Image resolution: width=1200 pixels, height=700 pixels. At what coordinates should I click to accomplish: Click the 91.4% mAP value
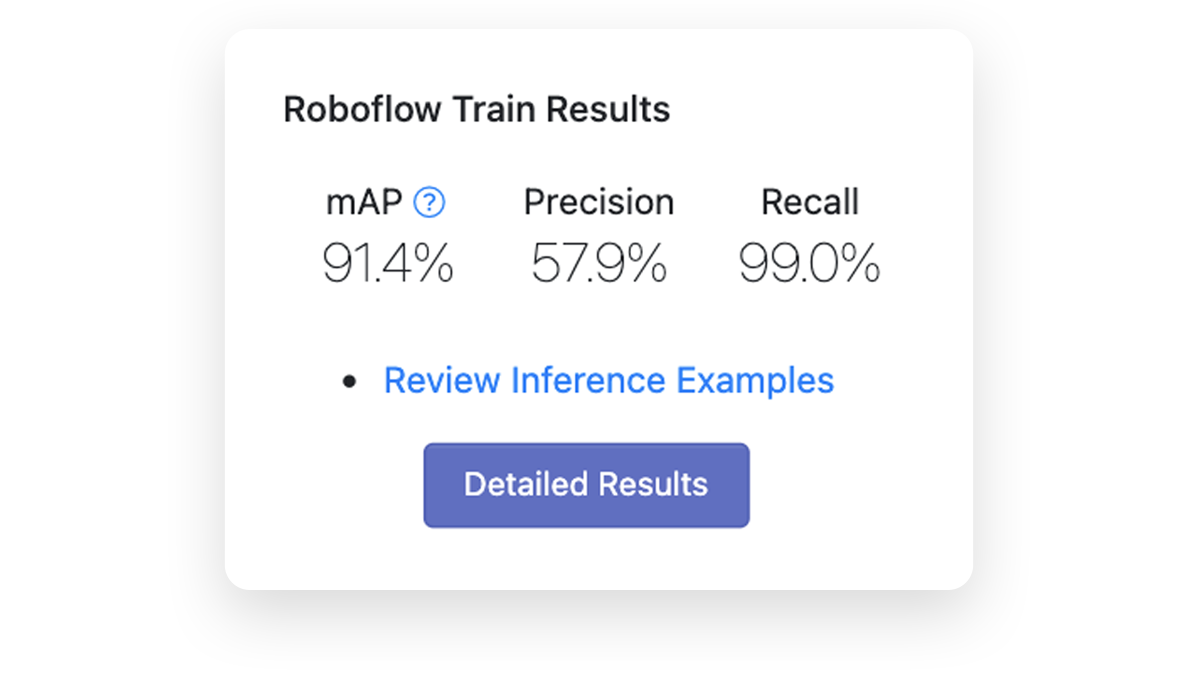(388, 265)
